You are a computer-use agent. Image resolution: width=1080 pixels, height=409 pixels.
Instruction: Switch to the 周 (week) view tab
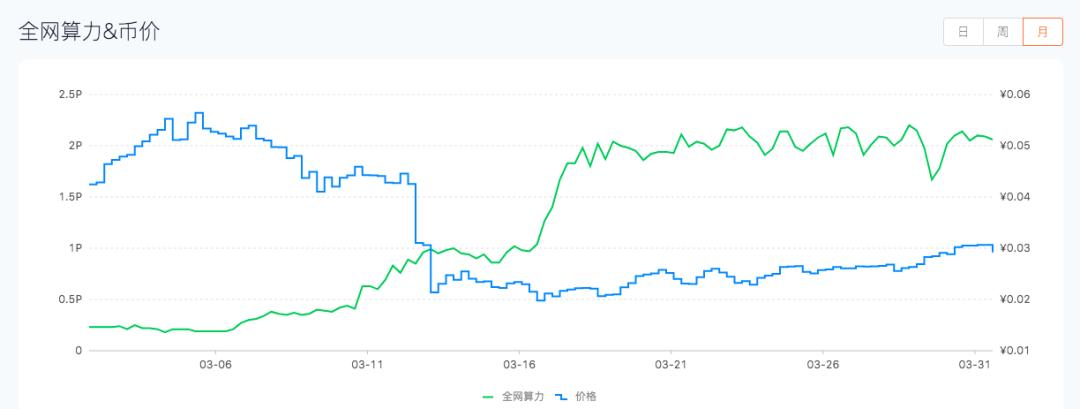coord(1002,32)
